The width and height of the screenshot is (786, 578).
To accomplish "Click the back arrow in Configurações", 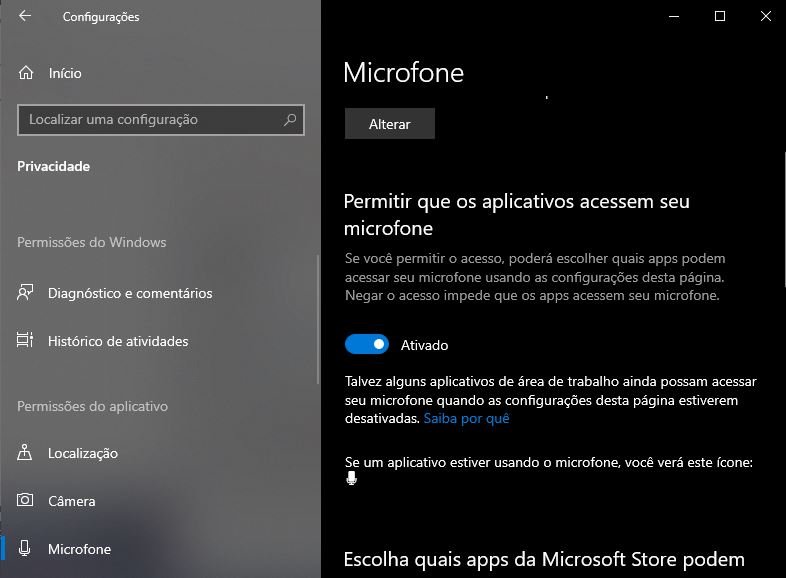I will (25, 16).
